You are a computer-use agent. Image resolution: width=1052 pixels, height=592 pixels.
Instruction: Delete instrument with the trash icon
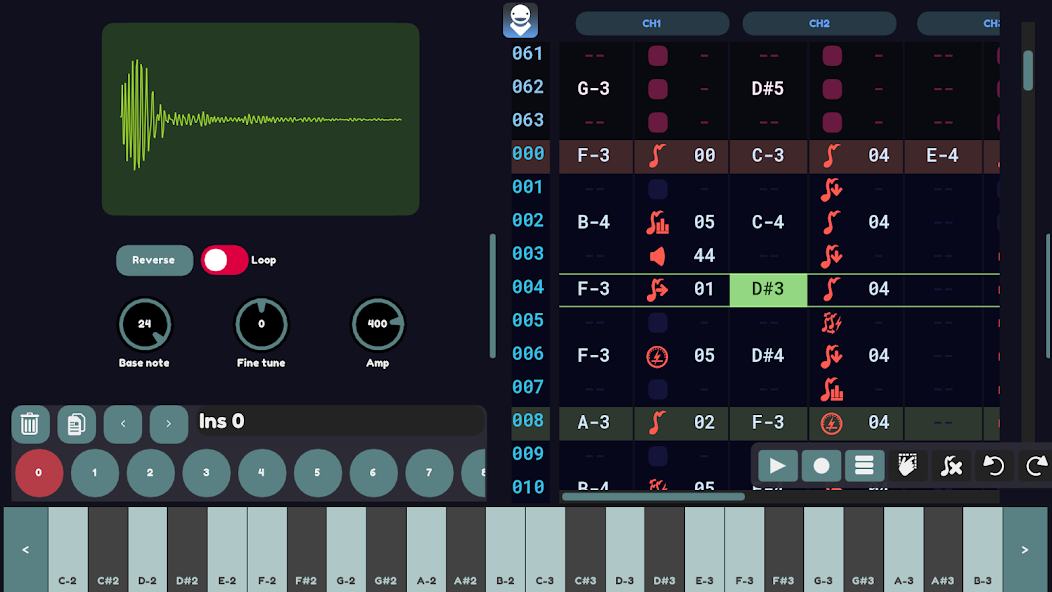click(x=31, y=424)
